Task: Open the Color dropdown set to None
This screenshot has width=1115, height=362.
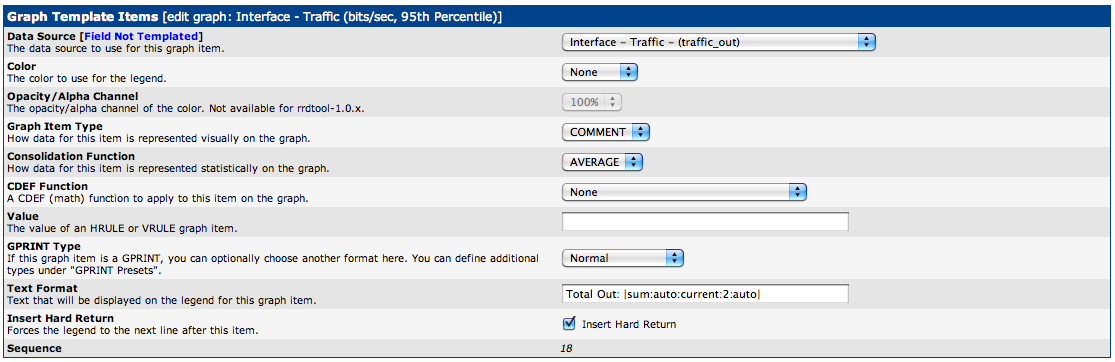Action: [x=599, y=73]
